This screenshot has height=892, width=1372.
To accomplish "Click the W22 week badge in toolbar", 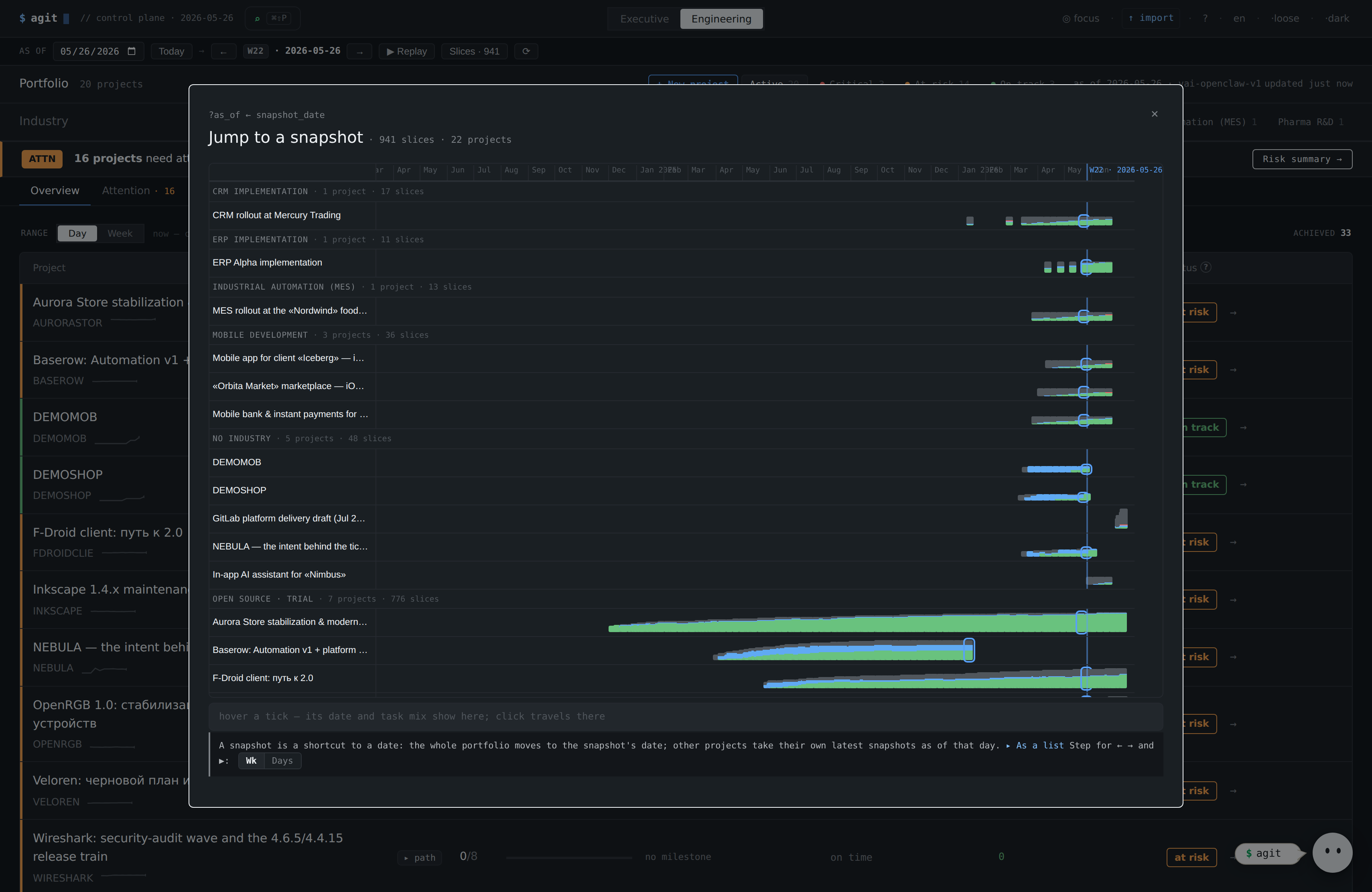I will (x=256, y=51).
